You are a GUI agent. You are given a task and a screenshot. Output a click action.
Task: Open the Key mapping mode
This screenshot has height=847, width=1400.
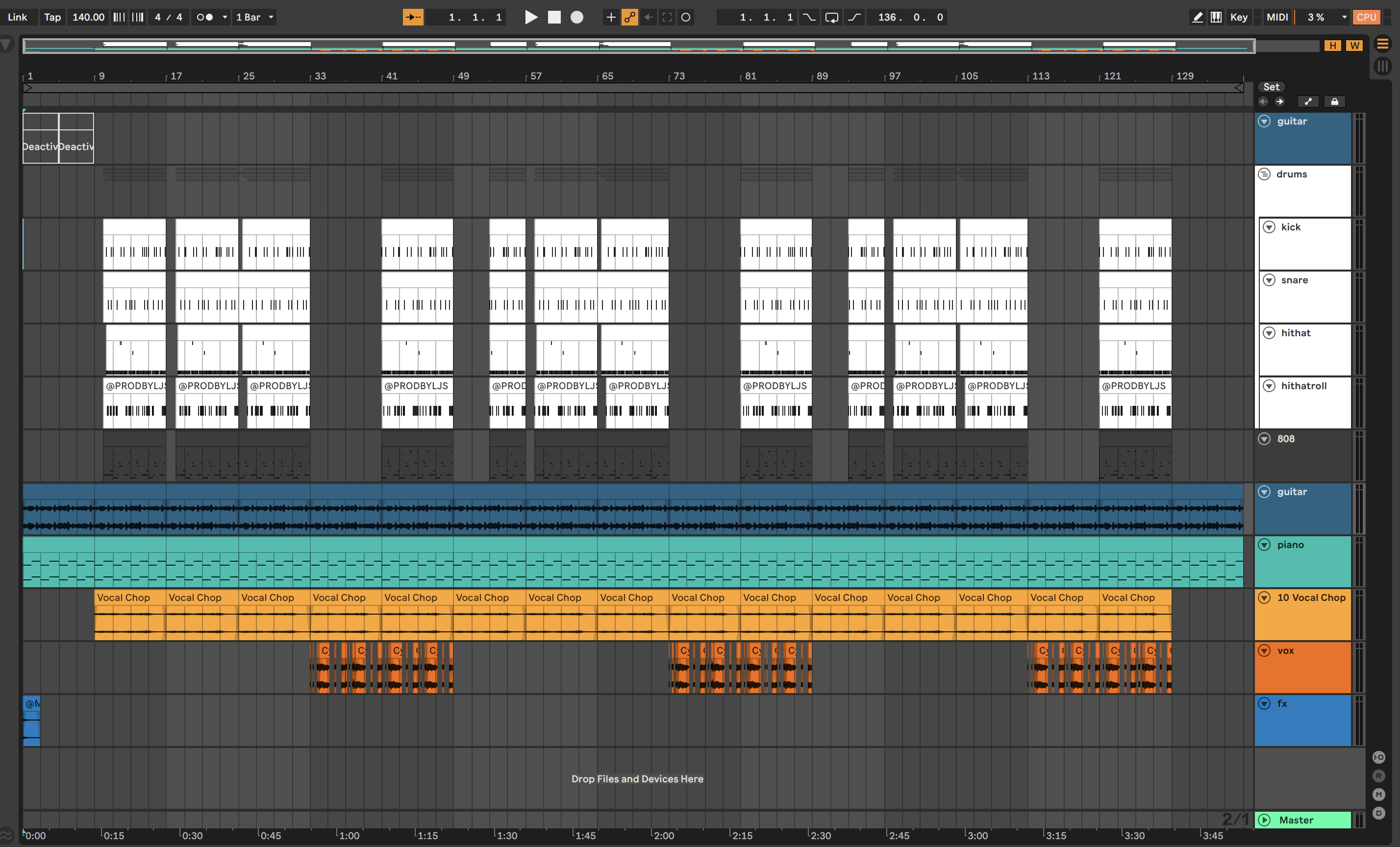point(1239,17)
